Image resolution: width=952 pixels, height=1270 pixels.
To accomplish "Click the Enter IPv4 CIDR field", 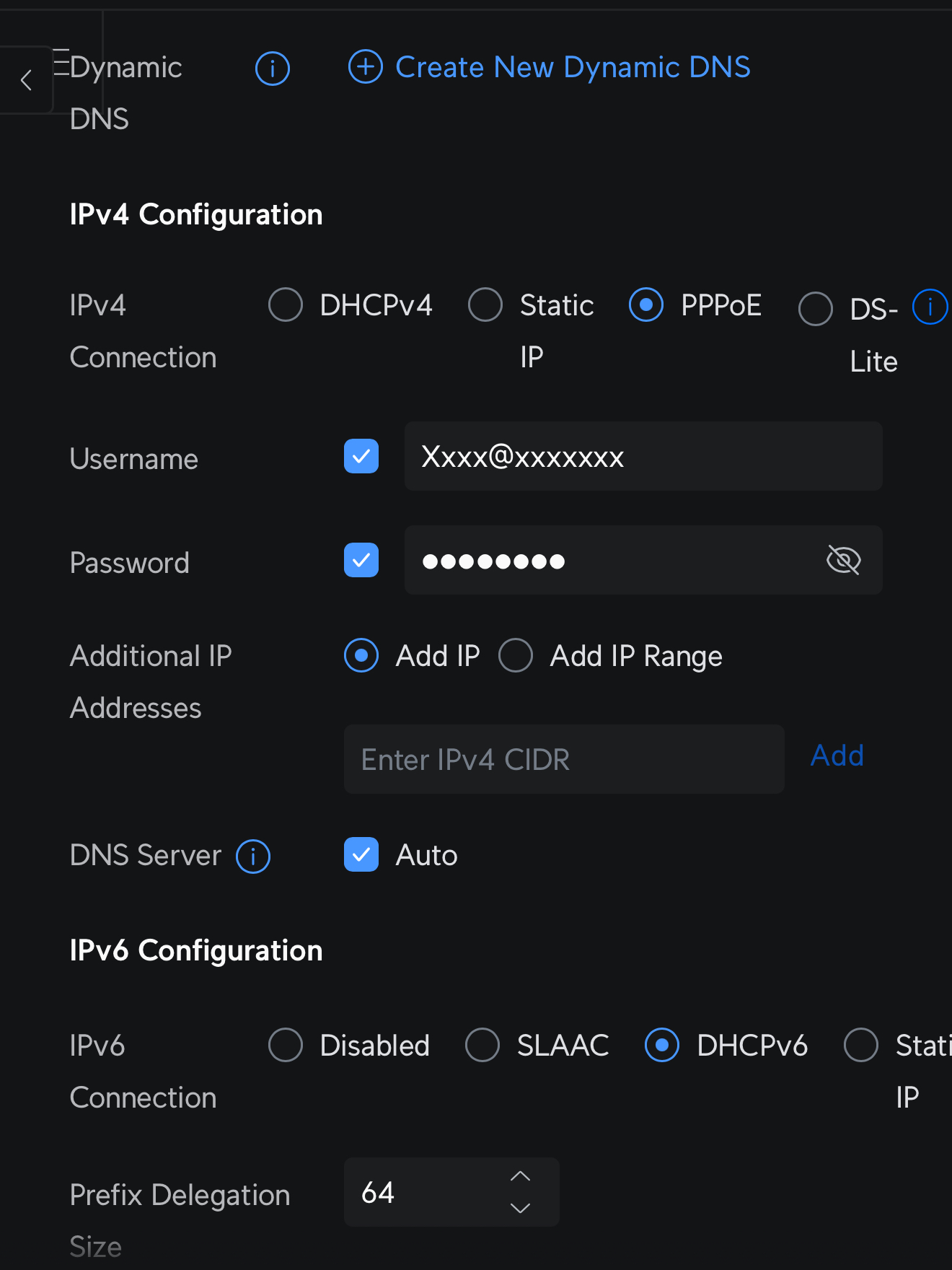I will click(564, 759).
